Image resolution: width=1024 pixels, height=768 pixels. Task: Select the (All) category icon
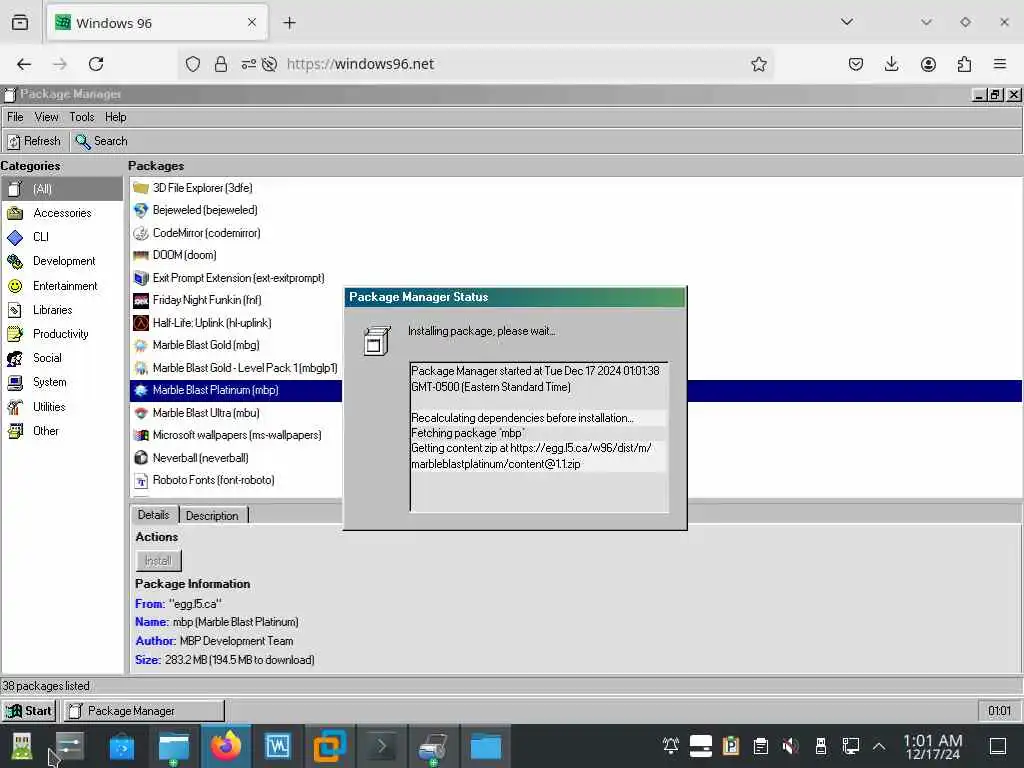click(x=15, y=189)
